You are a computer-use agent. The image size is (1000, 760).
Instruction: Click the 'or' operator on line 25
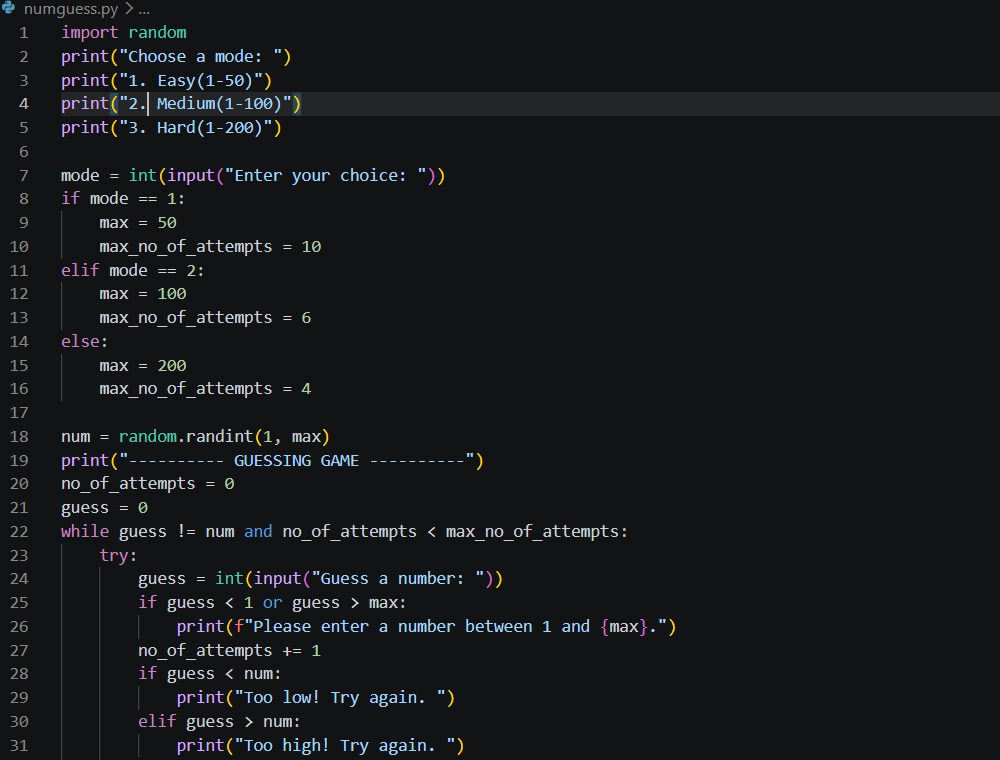tap(272, 603)
